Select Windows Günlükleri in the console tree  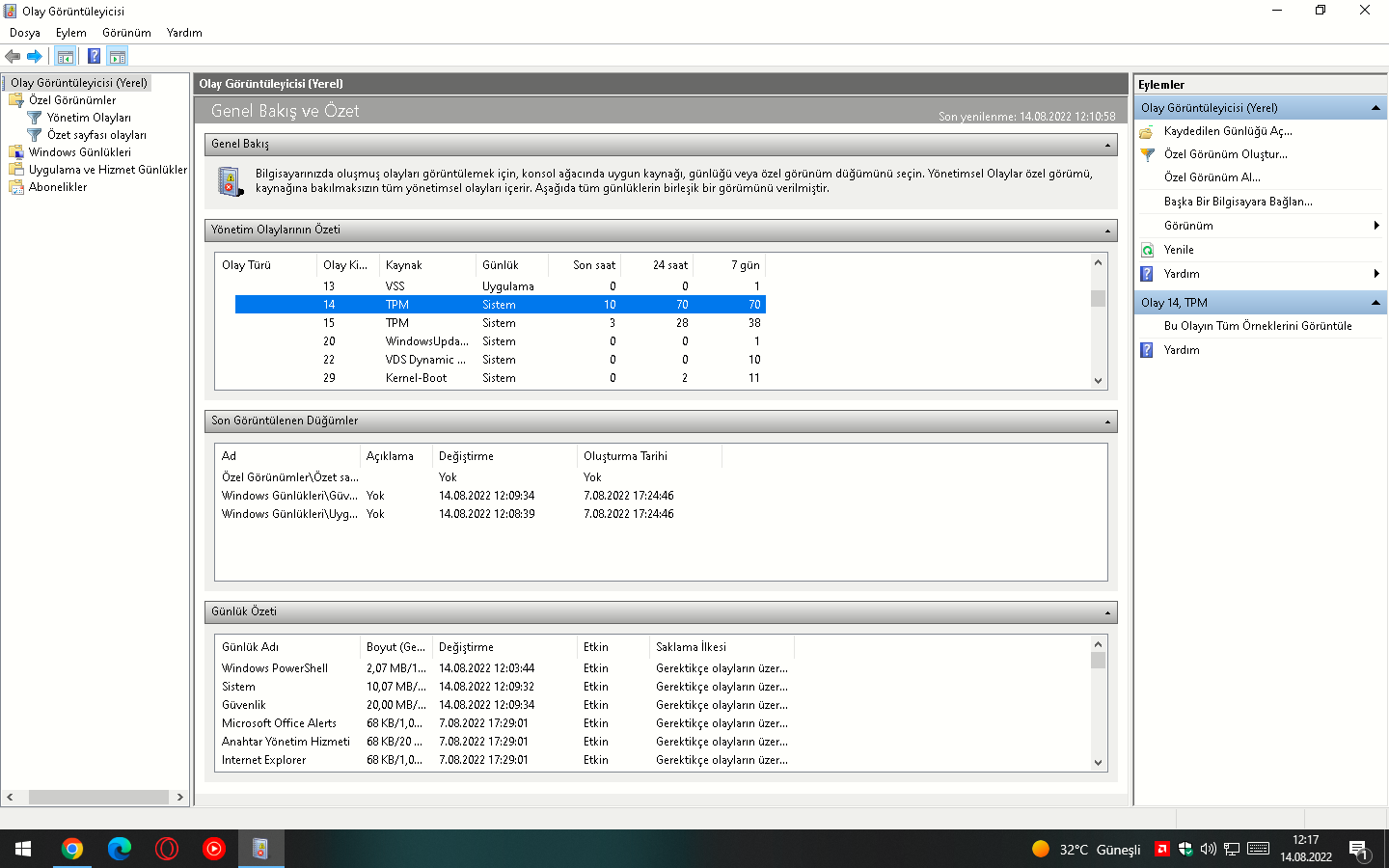[80, 152]
